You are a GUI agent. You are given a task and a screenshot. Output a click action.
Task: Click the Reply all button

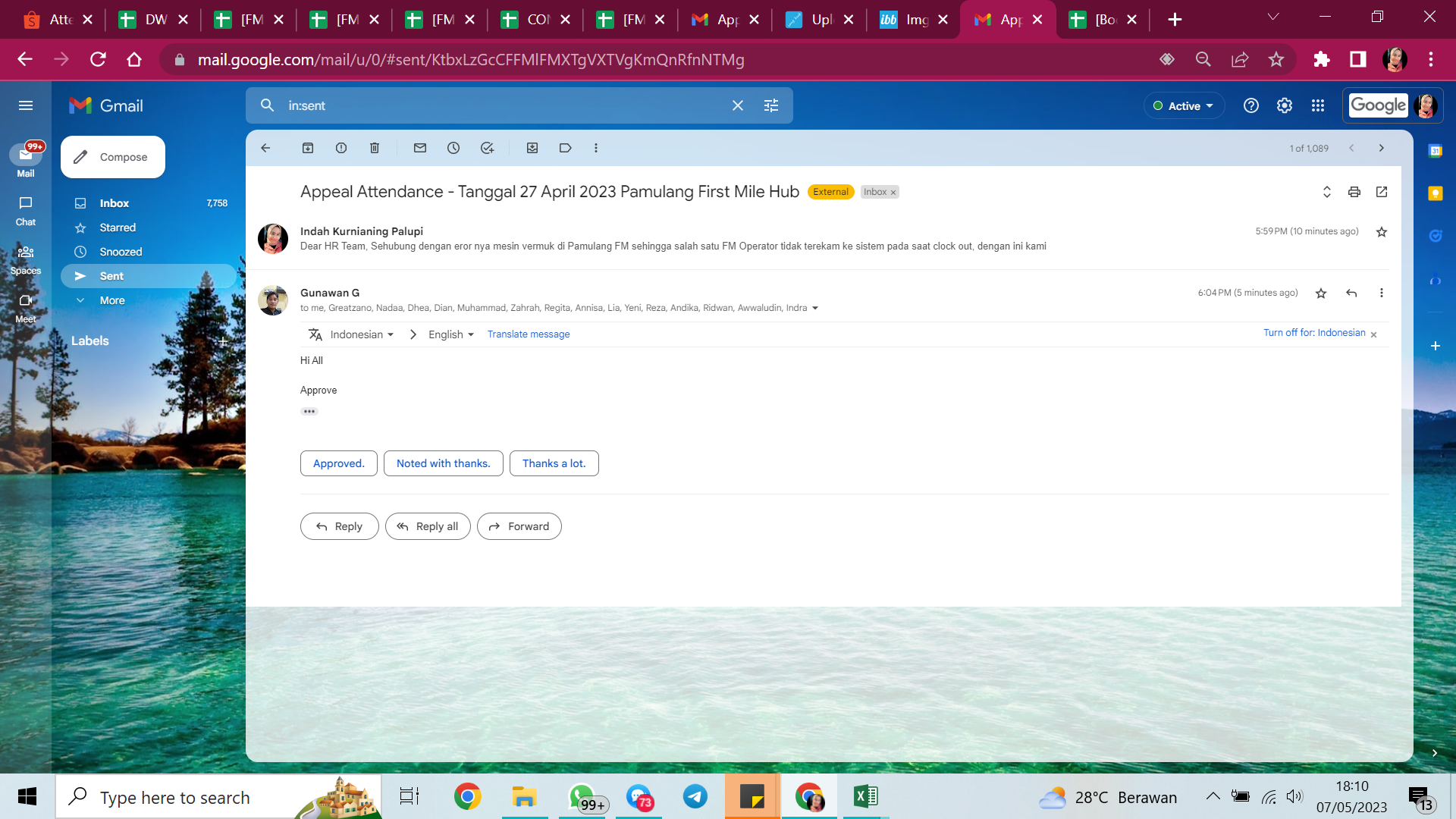428,526
